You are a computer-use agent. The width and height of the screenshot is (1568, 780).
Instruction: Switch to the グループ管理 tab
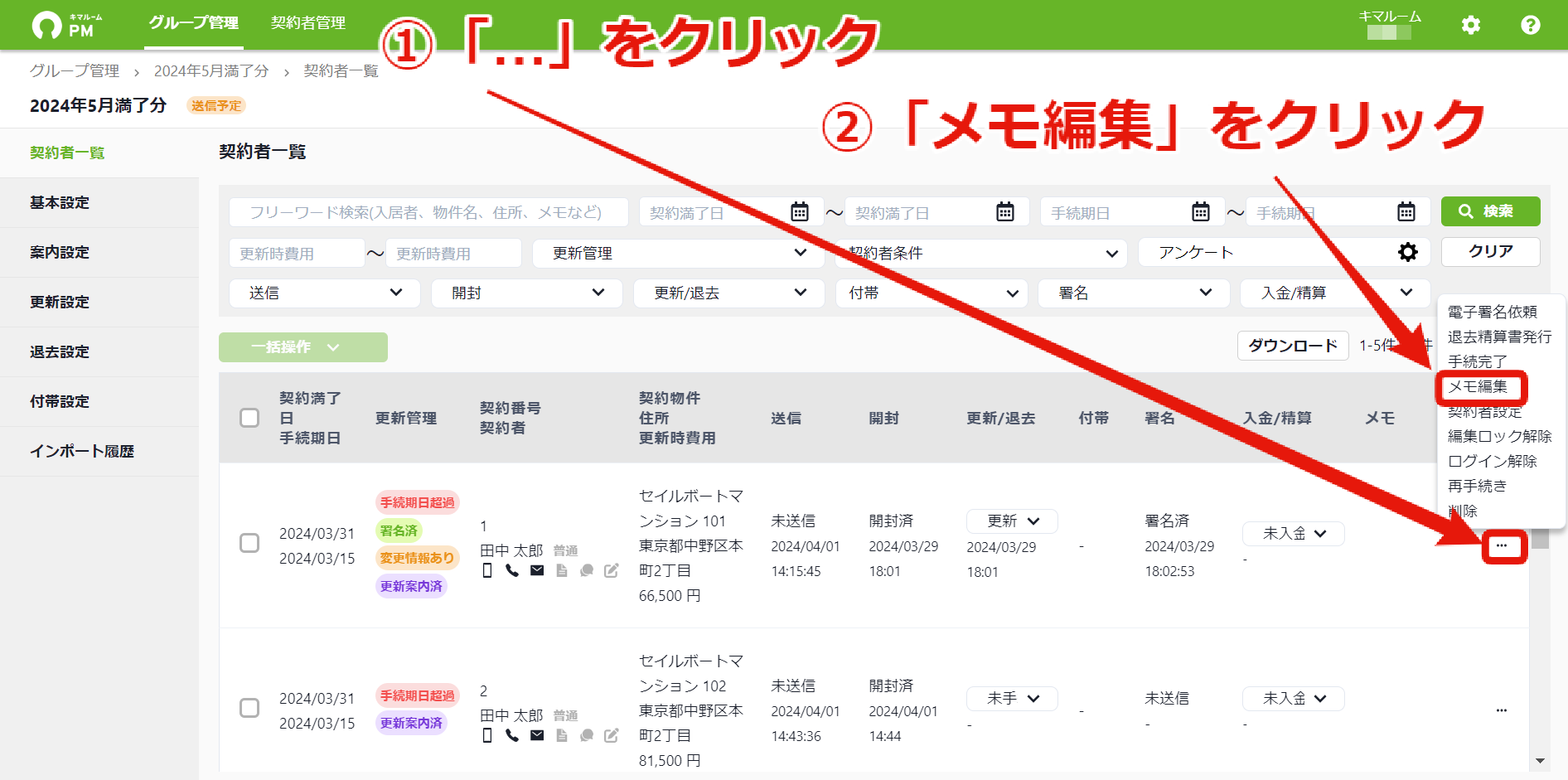coord(193,23)
